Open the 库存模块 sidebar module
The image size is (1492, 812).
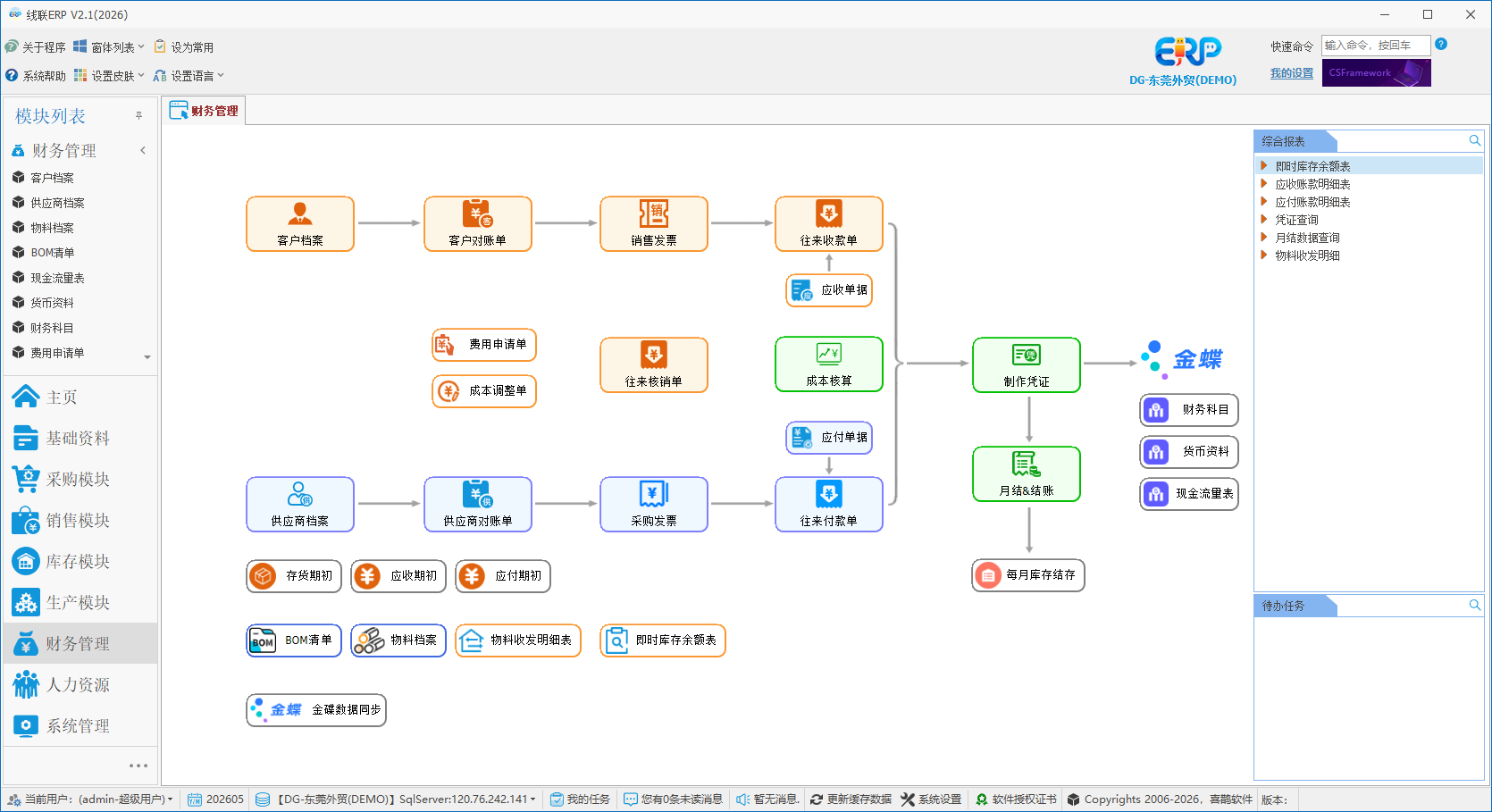79,562
